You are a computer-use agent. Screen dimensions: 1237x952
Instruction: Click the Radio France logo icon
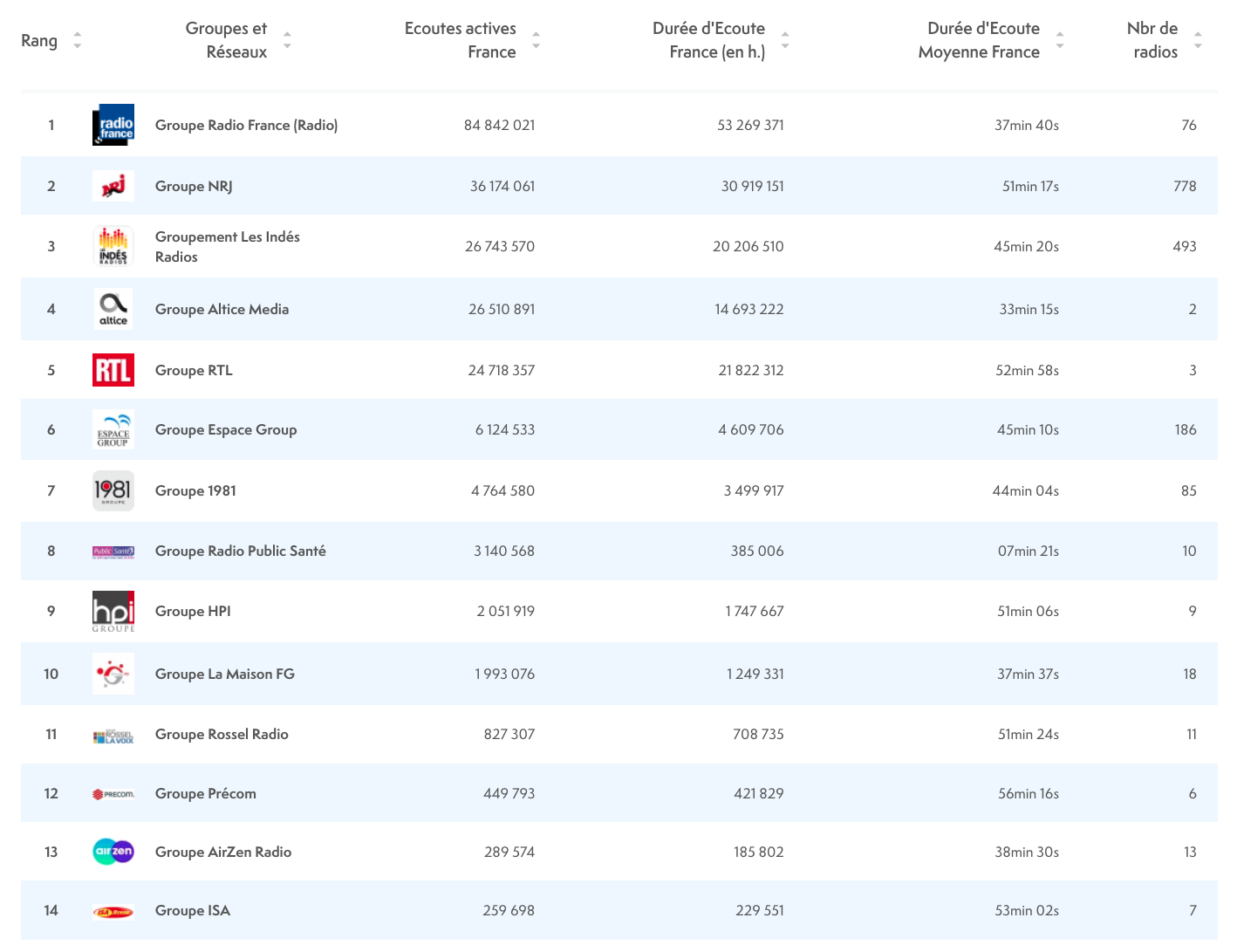point(113,125)
